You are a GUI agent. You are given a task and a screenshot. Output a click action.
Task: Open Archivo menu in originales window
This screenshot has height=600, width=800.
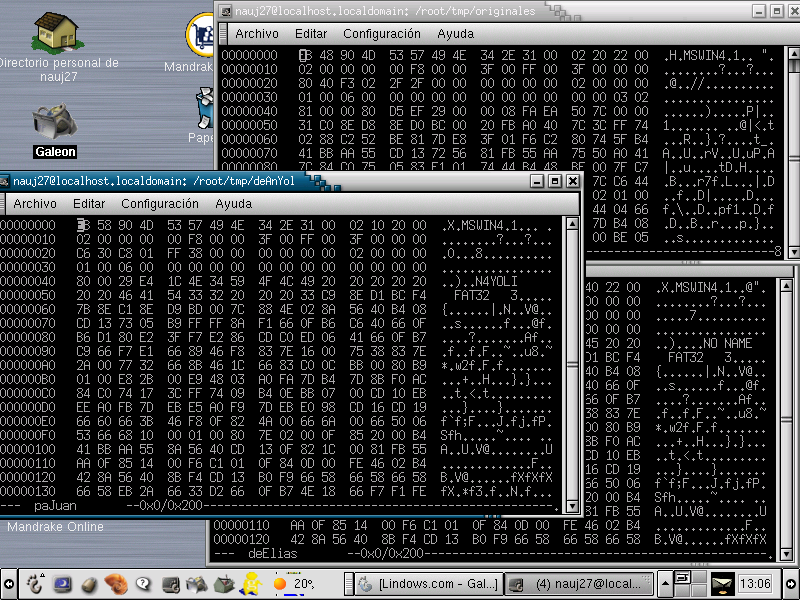click(257, 34)
